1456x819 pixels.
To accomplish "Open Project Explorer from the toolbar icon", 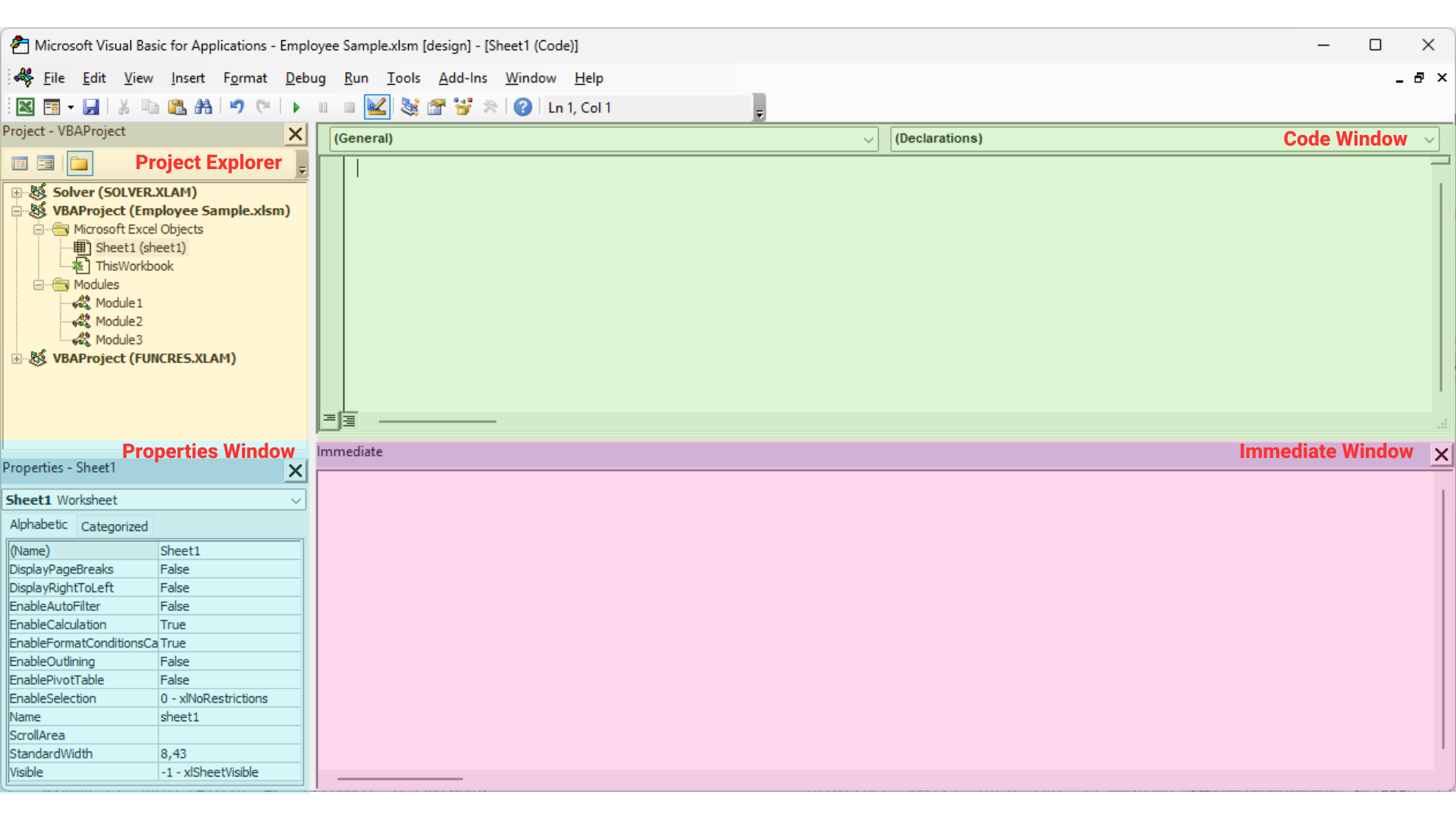I will (x=409, y=108).
